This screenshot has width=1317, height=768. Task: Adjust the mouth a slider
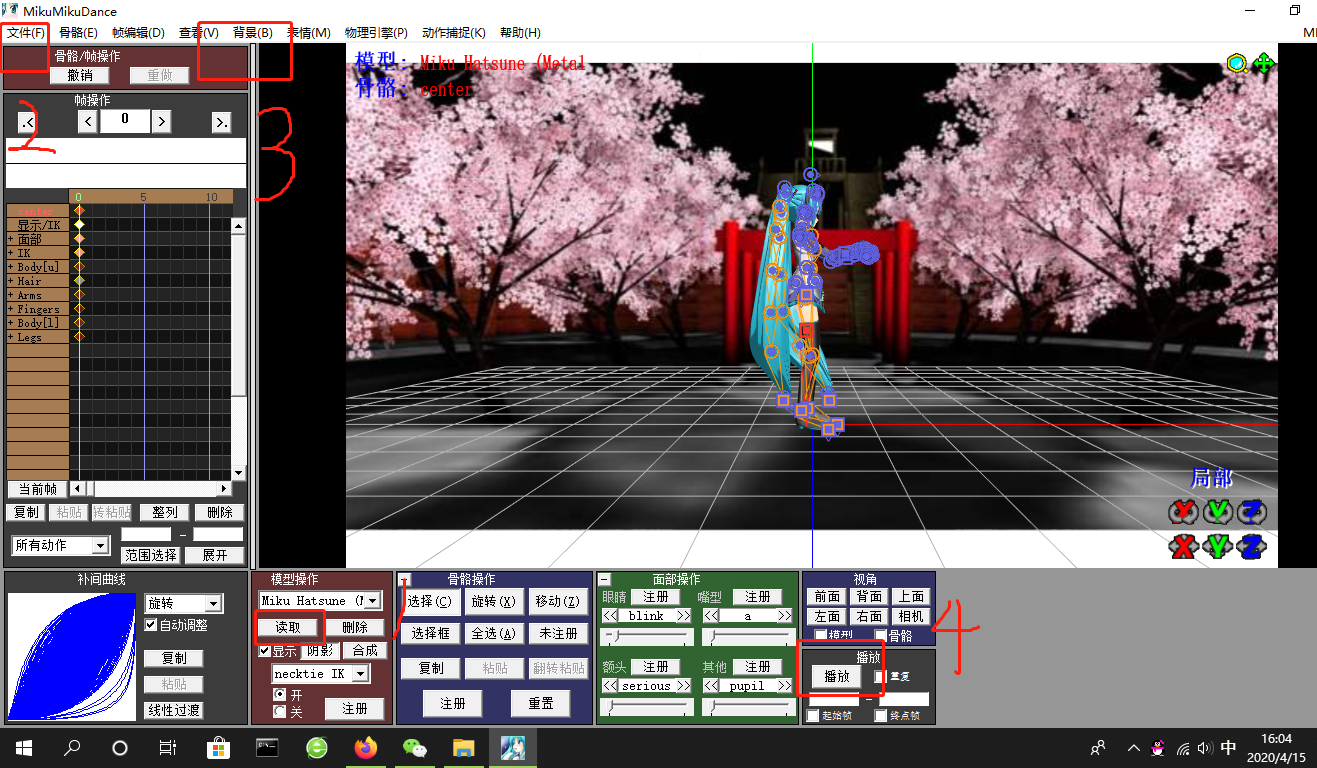point(748,637)
